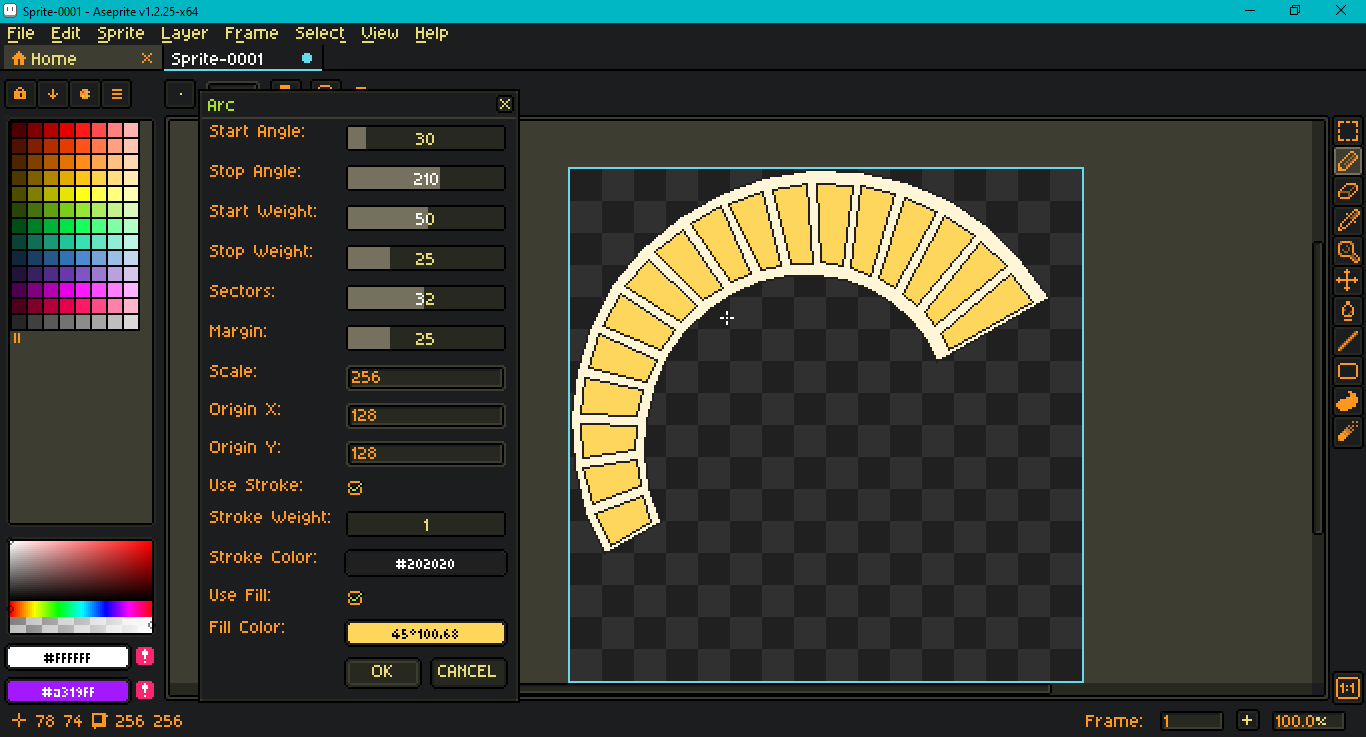Image resolution: width=1366 pixels, height=737 pixels.
Task: Open the Frame menu
Action: [251, 33]
